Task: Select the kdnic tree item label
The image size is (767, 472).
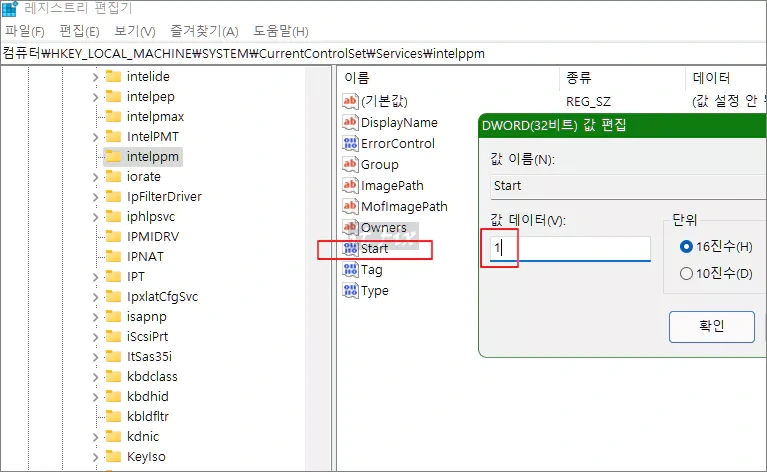Action: click(x=143, y=436)
